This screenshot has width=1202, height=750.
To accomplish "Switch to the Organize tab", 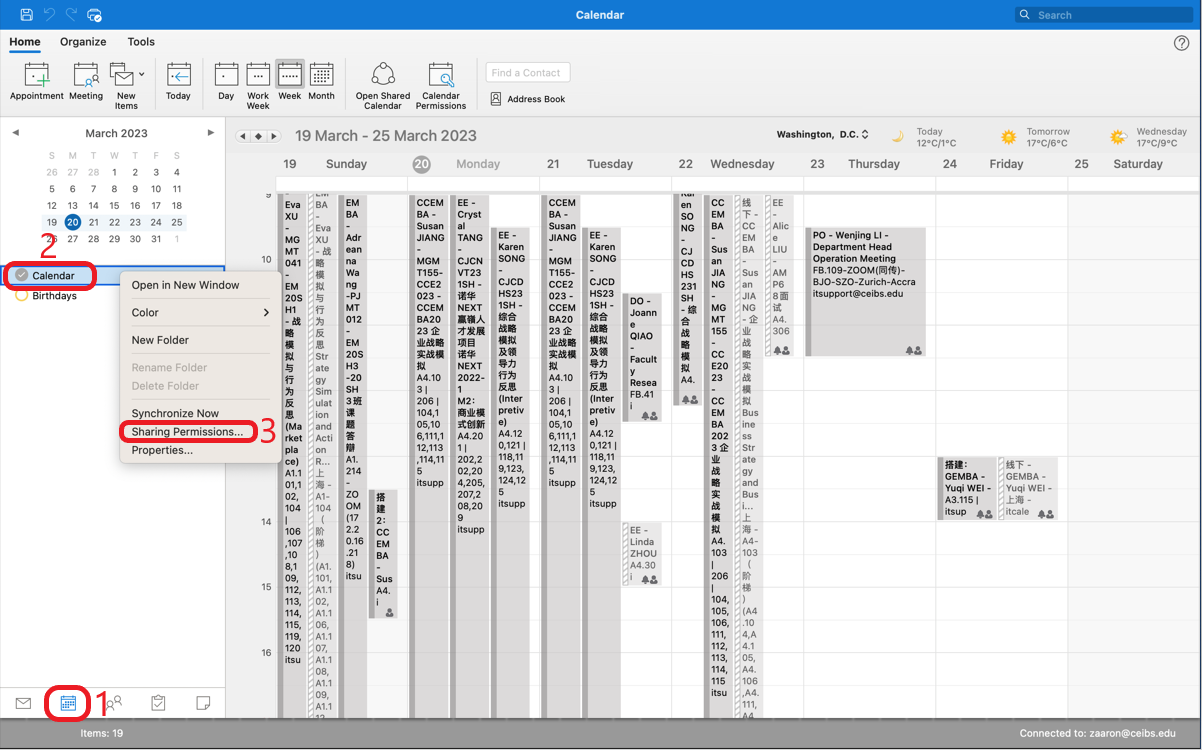I will [x=83, y=42].
